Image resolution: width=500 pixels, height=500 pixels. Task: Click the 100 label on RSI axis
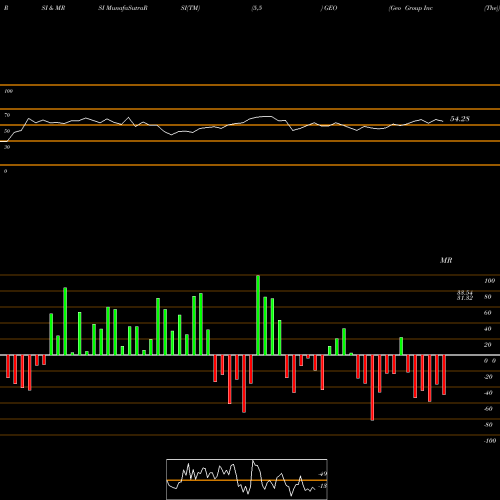point(8,91)
